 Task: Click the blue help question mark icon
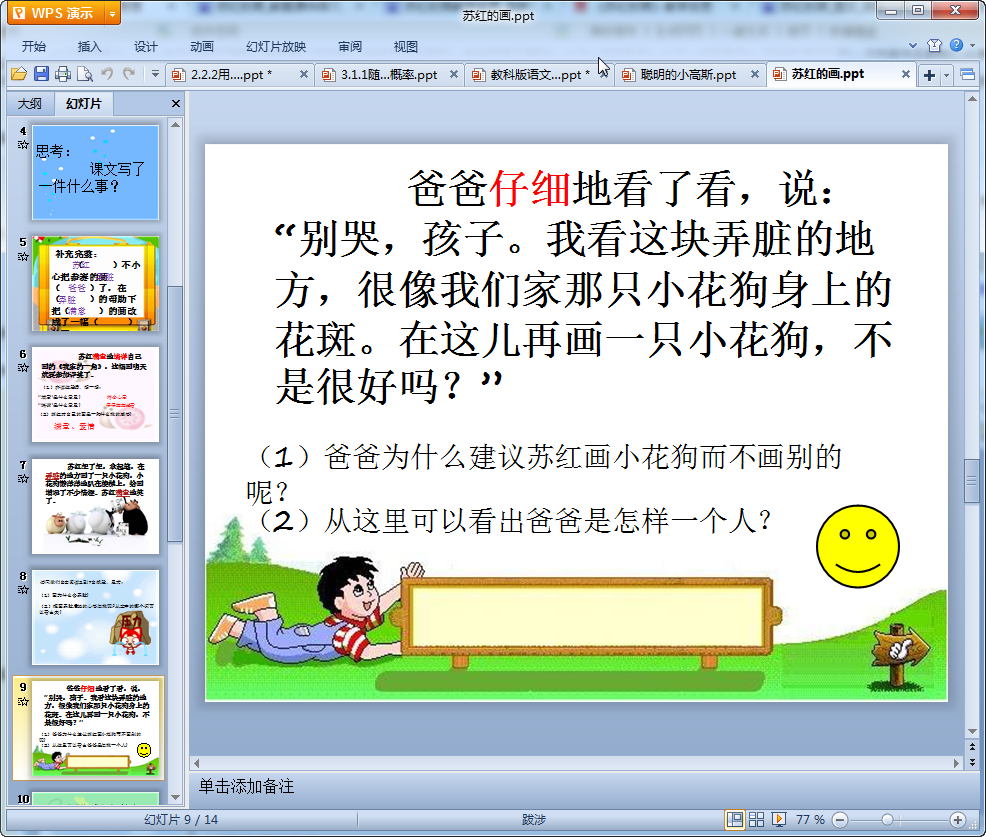click(x=956, y=45)
